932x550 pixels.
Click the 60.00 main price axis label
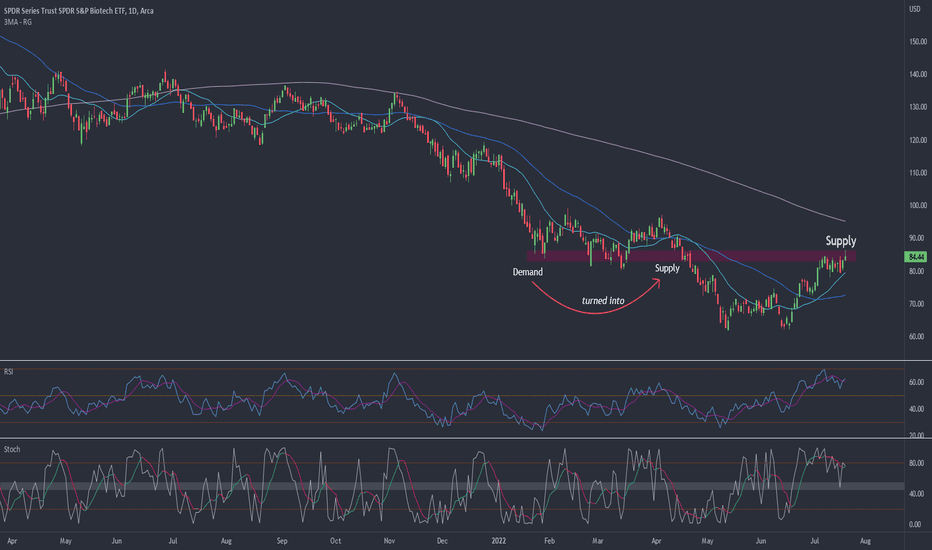[x=918, y=336]
